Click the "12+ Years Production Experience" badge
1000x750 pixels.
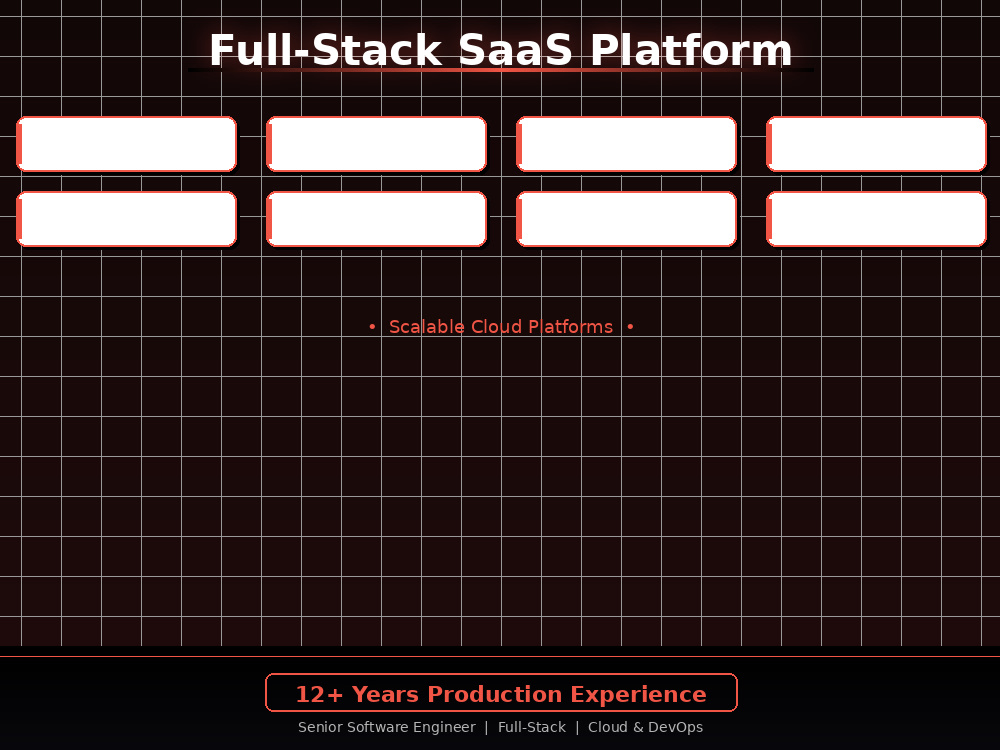(x=501, y=693)
